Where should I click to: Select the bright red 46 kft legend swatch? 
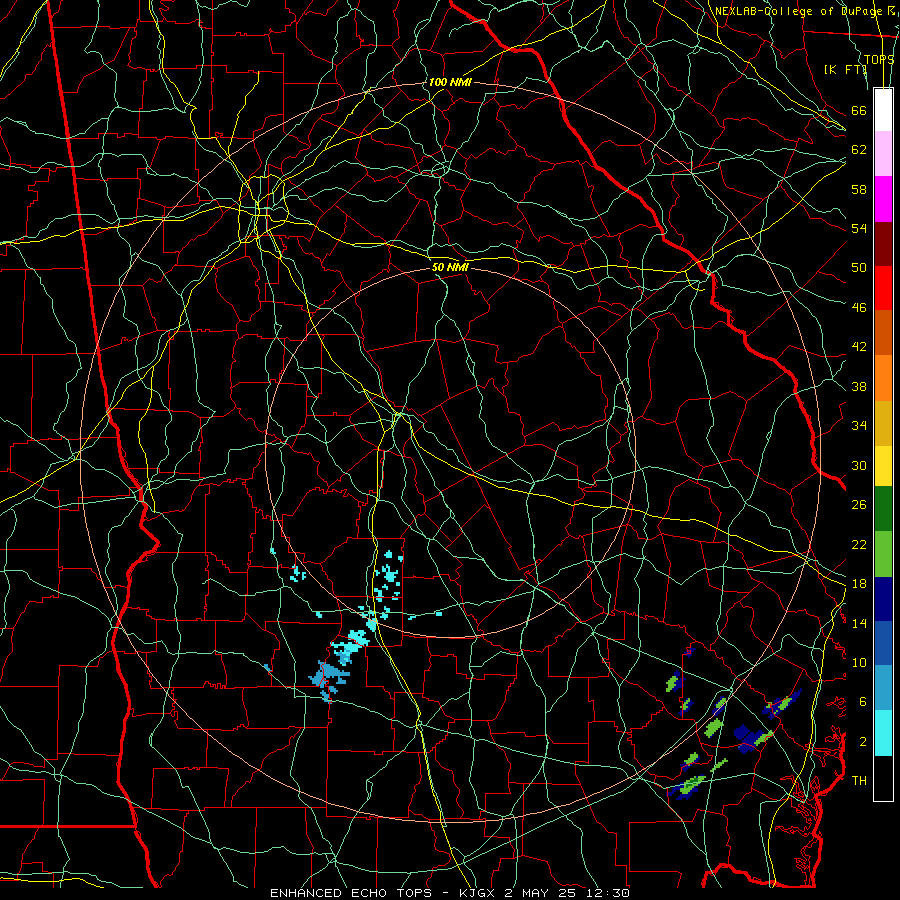(x=883, y=288)
